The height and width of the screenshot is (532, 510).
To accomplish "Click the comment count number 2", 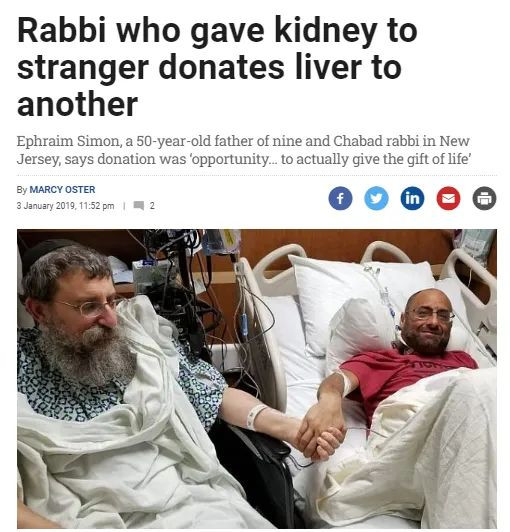I will [x=152, y=206].
